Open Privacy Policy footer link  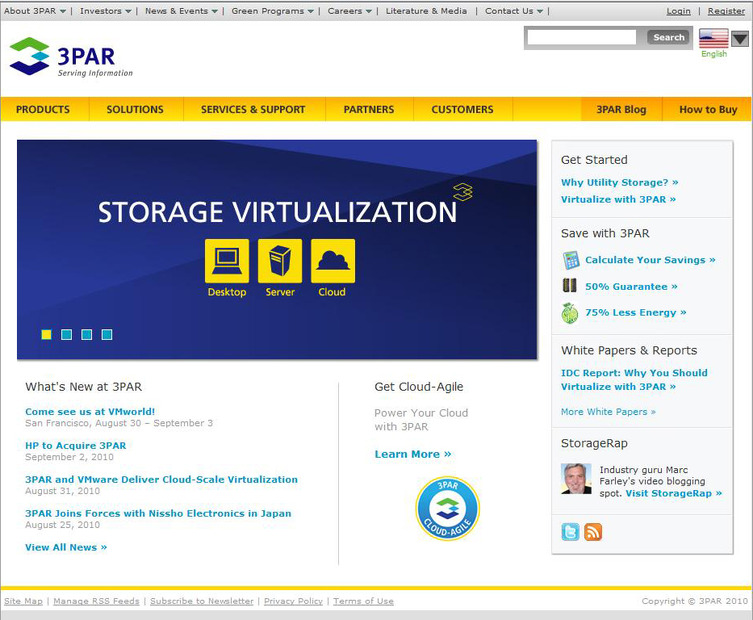click(x=293, y=601)
